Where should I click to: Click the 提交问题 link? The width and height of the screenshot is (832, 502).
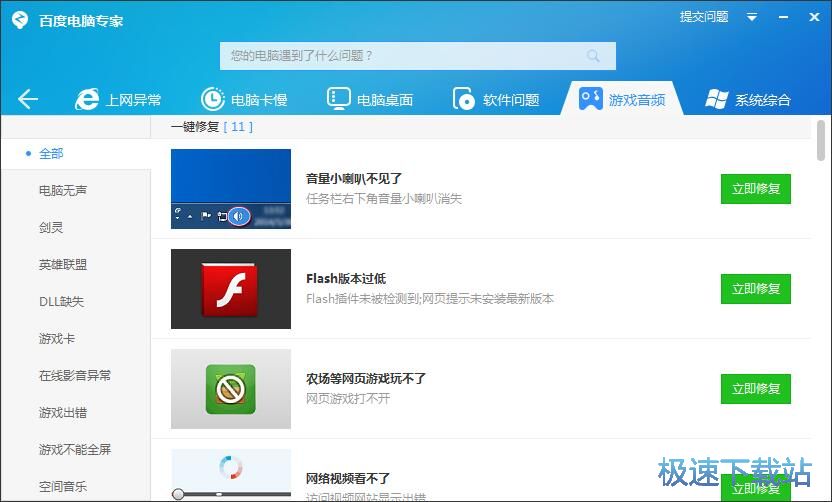coord(704,16)
